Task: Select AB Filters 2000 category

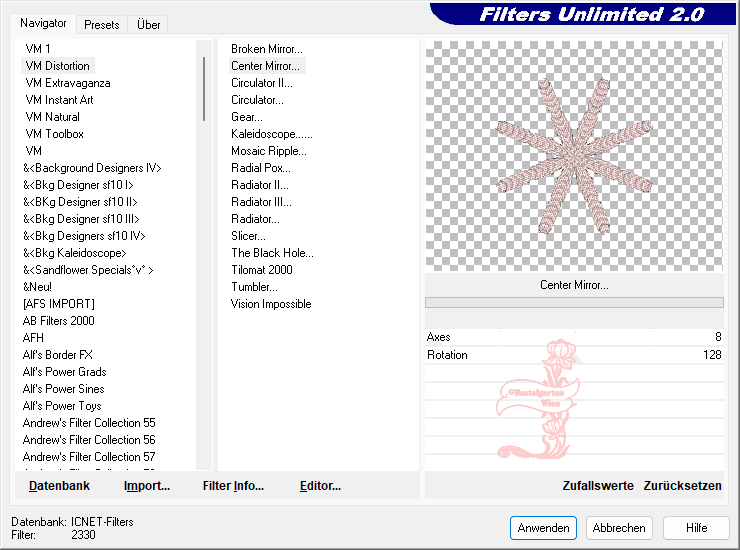Action: pos(59,321)
